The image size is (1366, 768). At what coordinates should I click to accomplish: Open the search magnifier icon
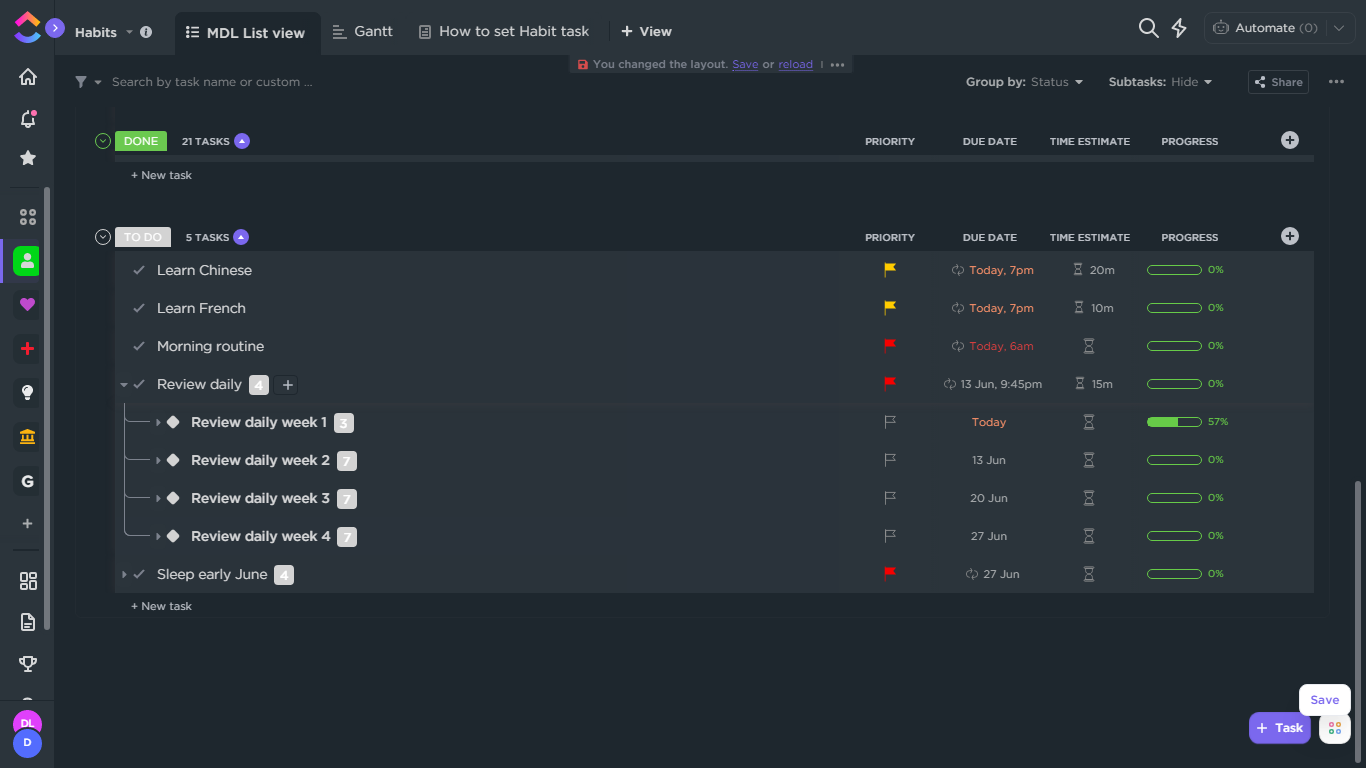tap(1148, 29)
